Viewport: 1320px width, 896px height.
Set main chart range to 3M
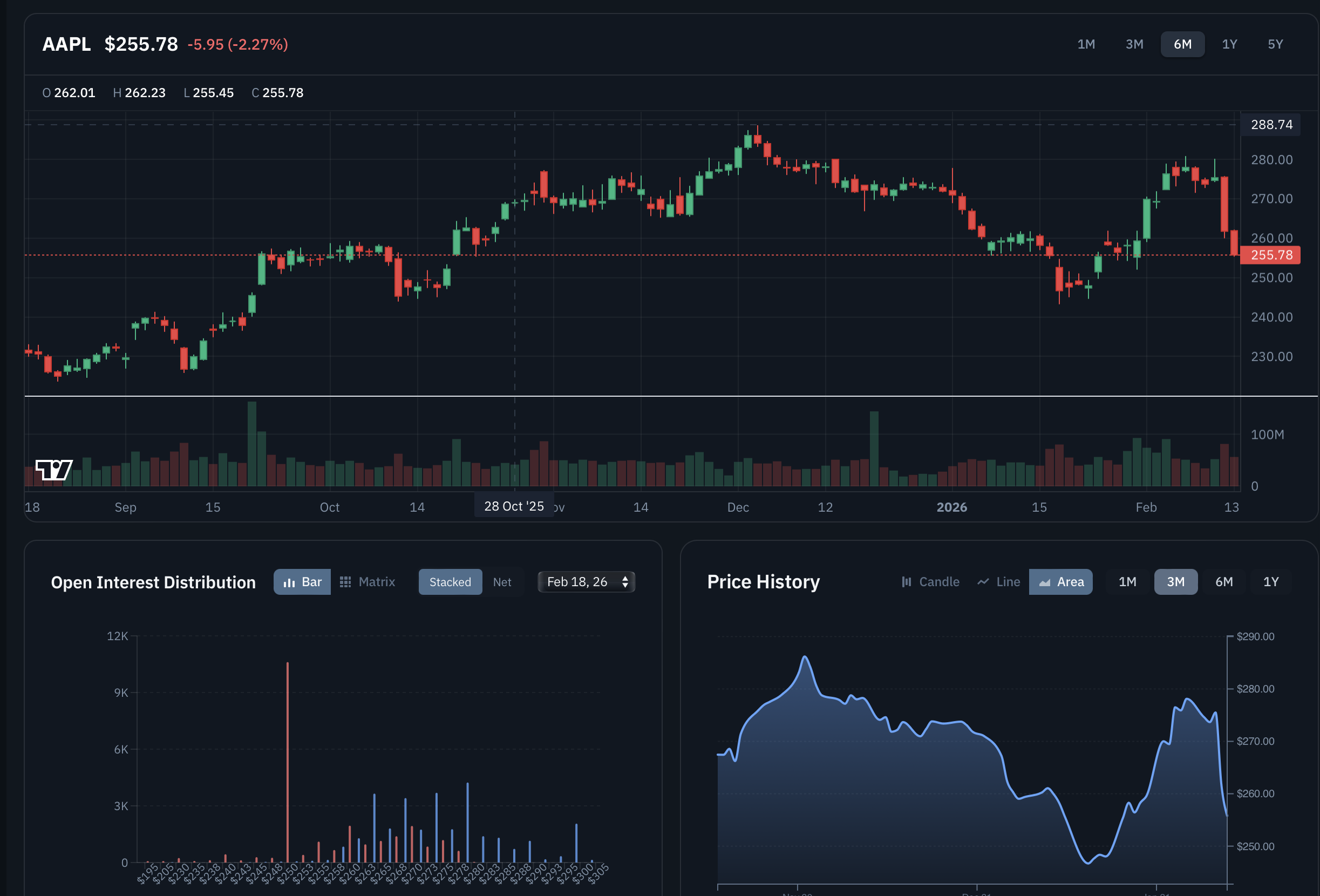pos(1134,44)
